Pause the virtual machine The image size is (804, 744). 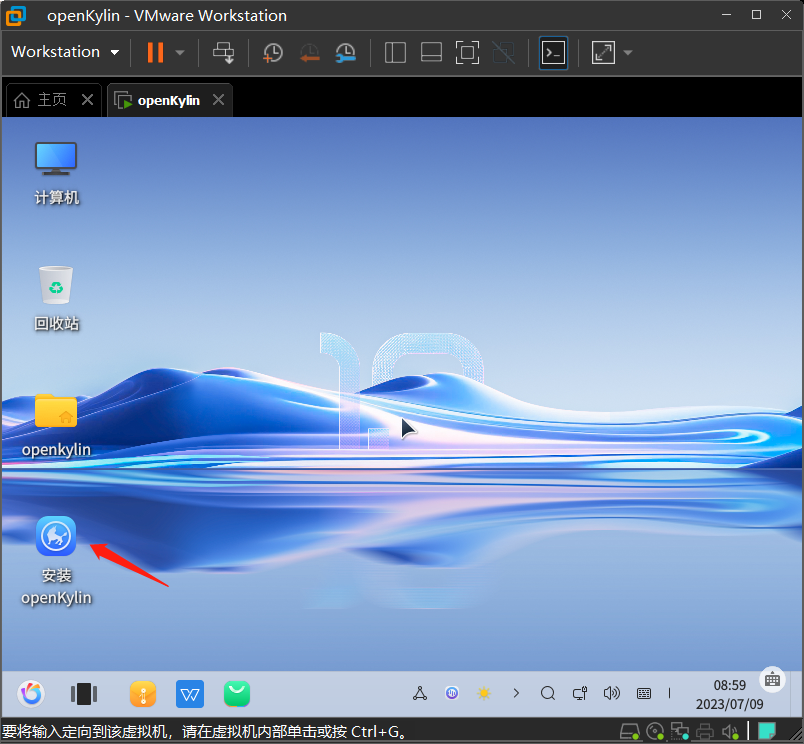click(x=155, y=52)
